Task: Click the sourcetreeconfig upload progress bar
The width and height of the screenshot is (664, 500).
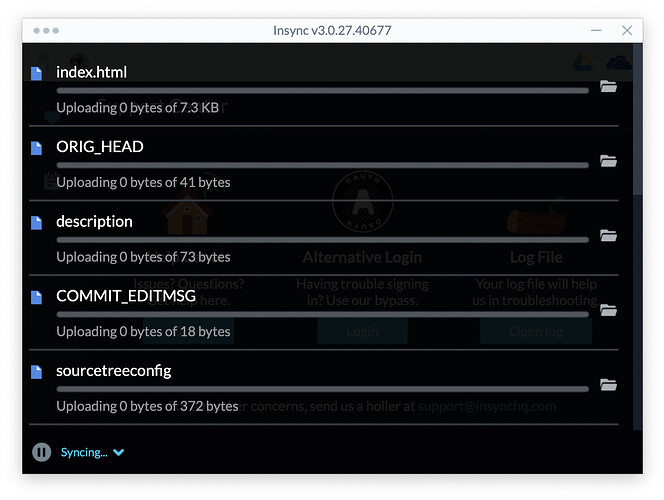Action: pyautogui.click(x=322, y=389)
